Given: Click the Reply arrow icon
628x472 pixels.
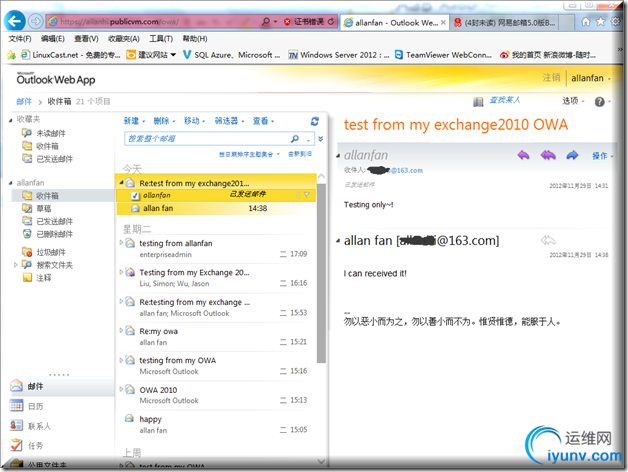Looking at the screenshot, I should (523, 155).
